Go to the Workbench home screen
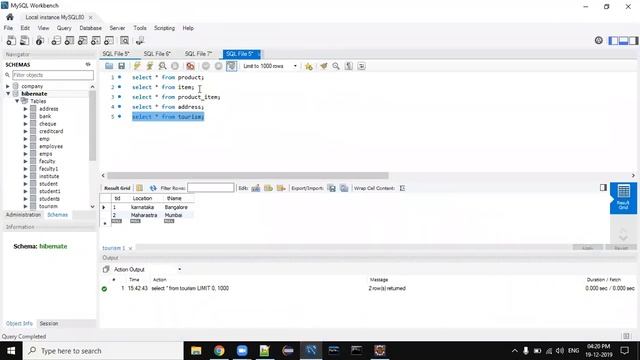The image size is (640, 360). [10, 17]
